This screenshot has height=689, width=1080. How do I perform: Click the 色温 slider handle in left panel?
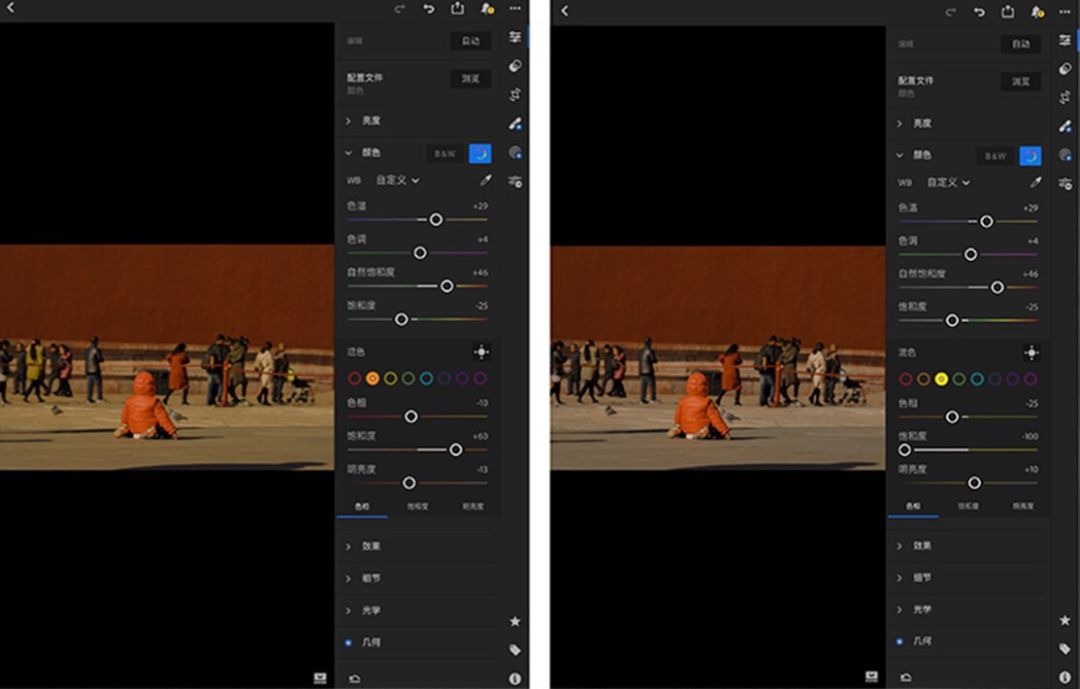tap(436, 219)
